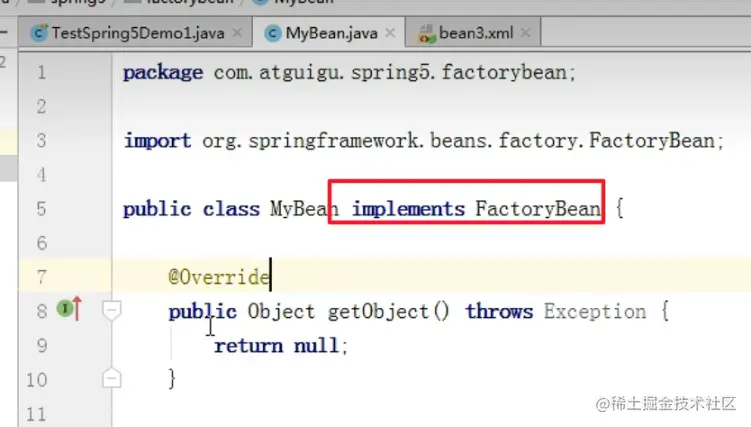Click the XML file icon on the bean3.xml tab
Image resolution: width=751 pixels, height=427 pixels.
pyautogui.click(x=426, y=34)
